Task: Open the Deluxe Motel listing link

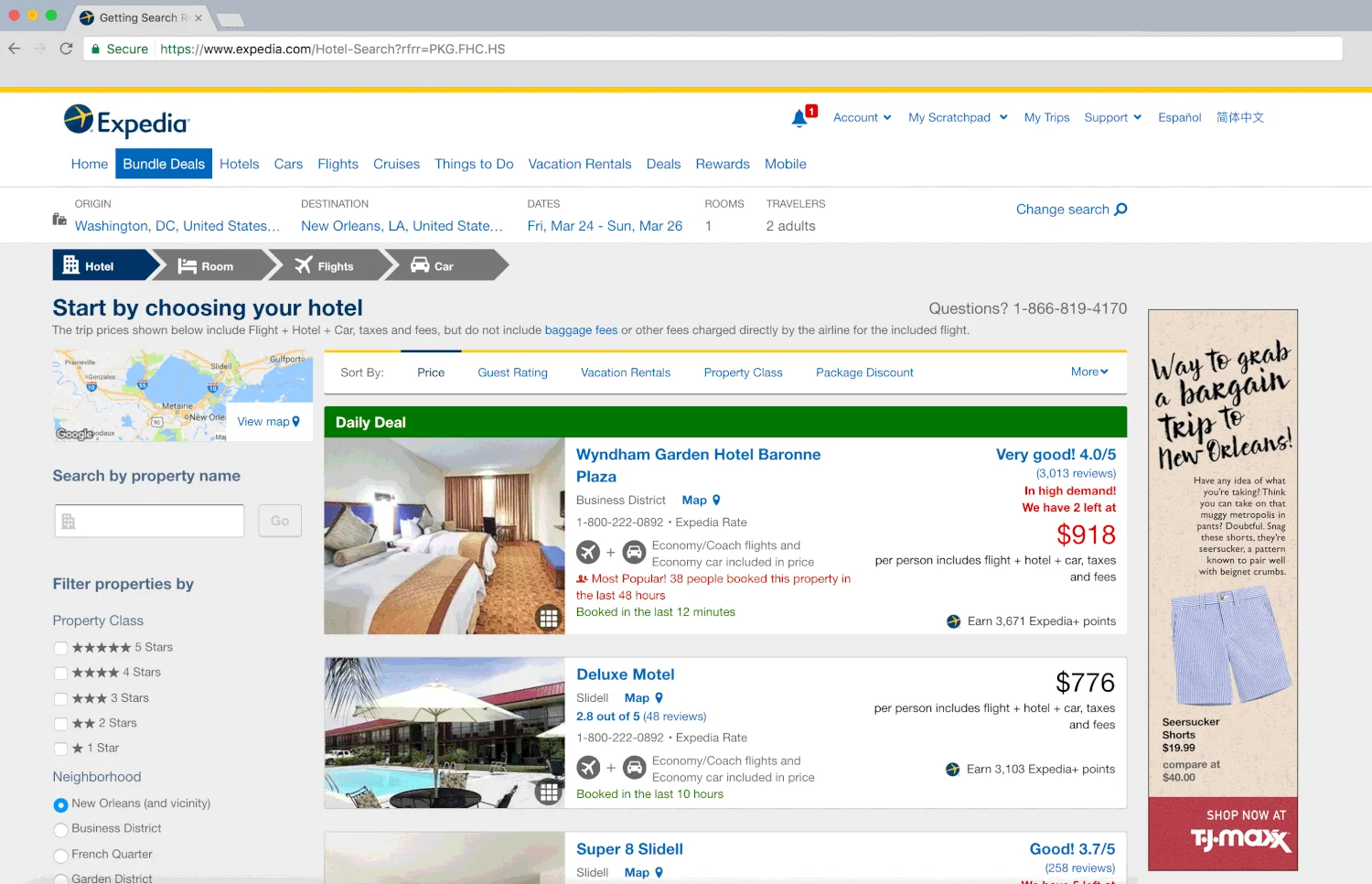Action: coord(626,674)
